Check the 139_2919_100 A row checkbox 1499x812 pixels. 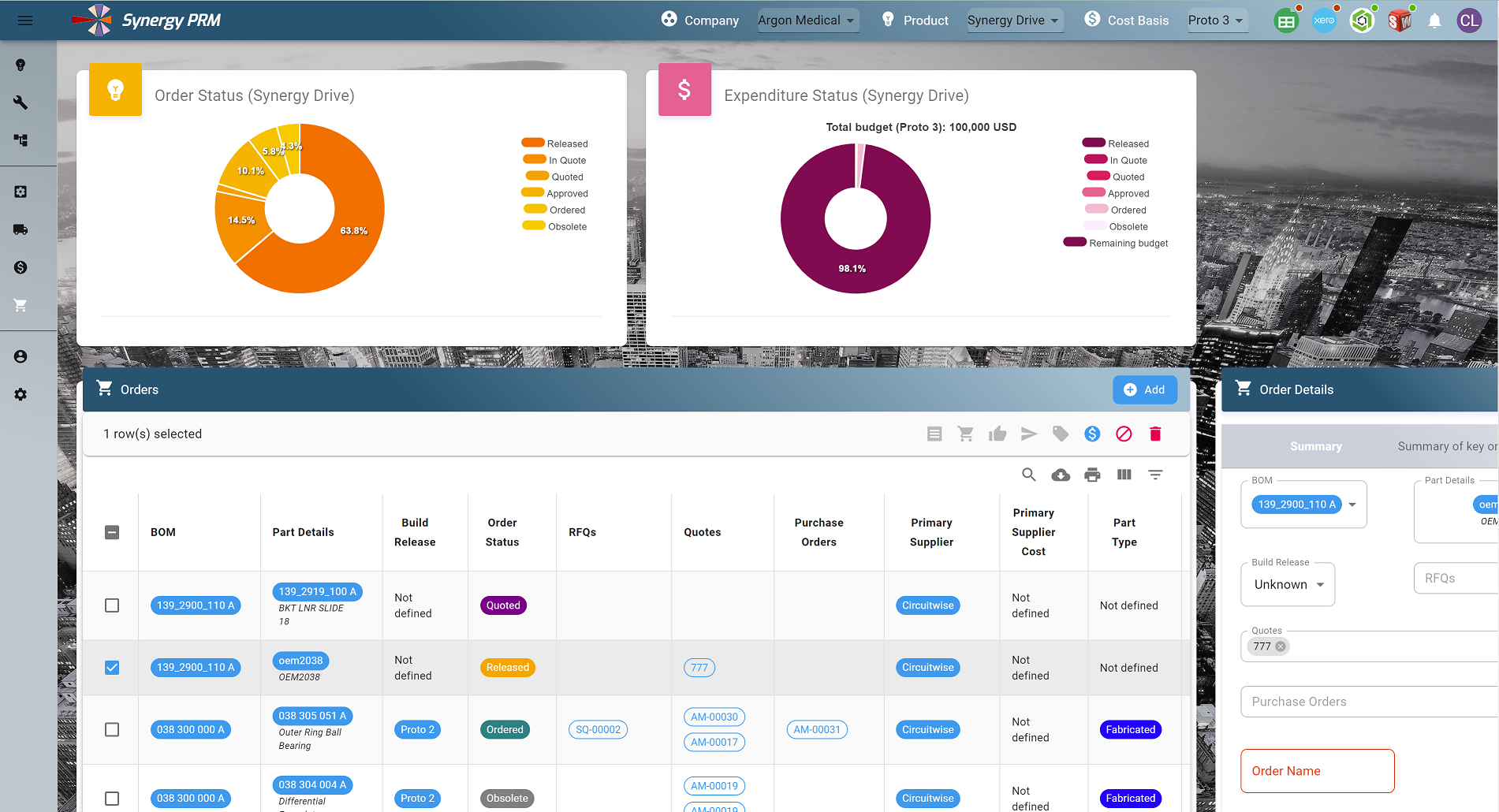112,605
